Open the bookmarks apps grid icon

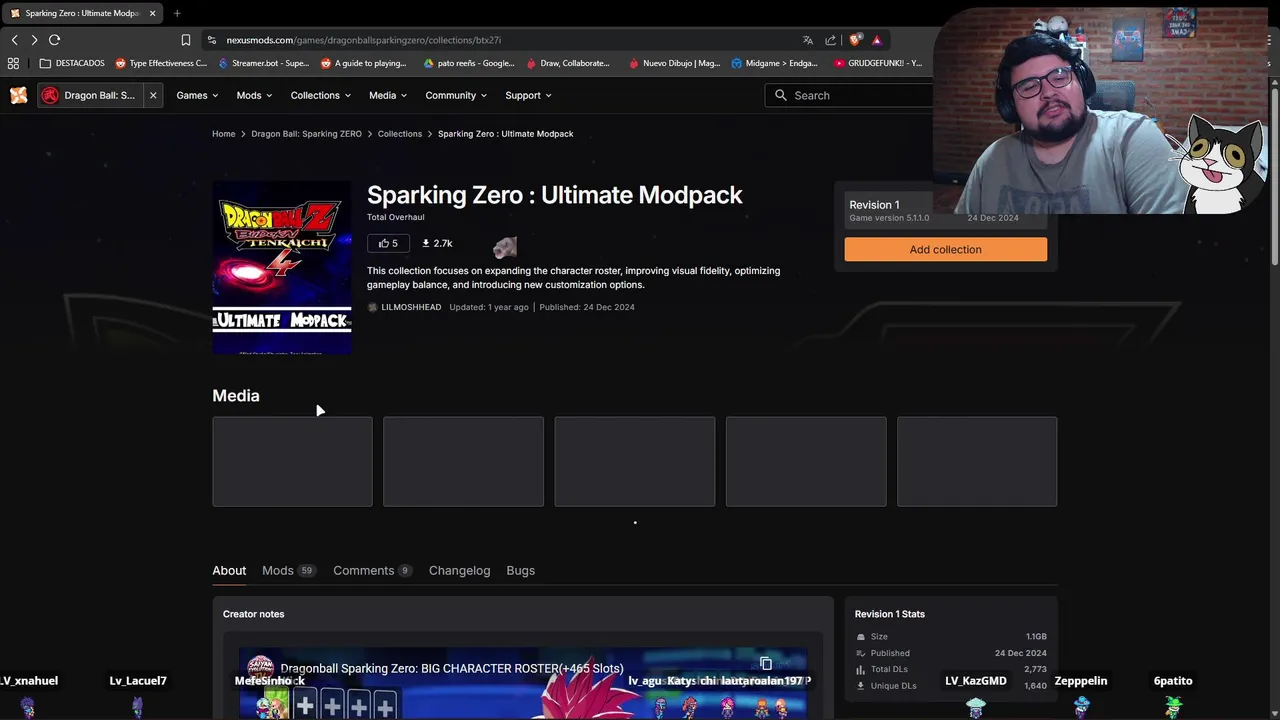pyautogui.click(x=13, y=63)
